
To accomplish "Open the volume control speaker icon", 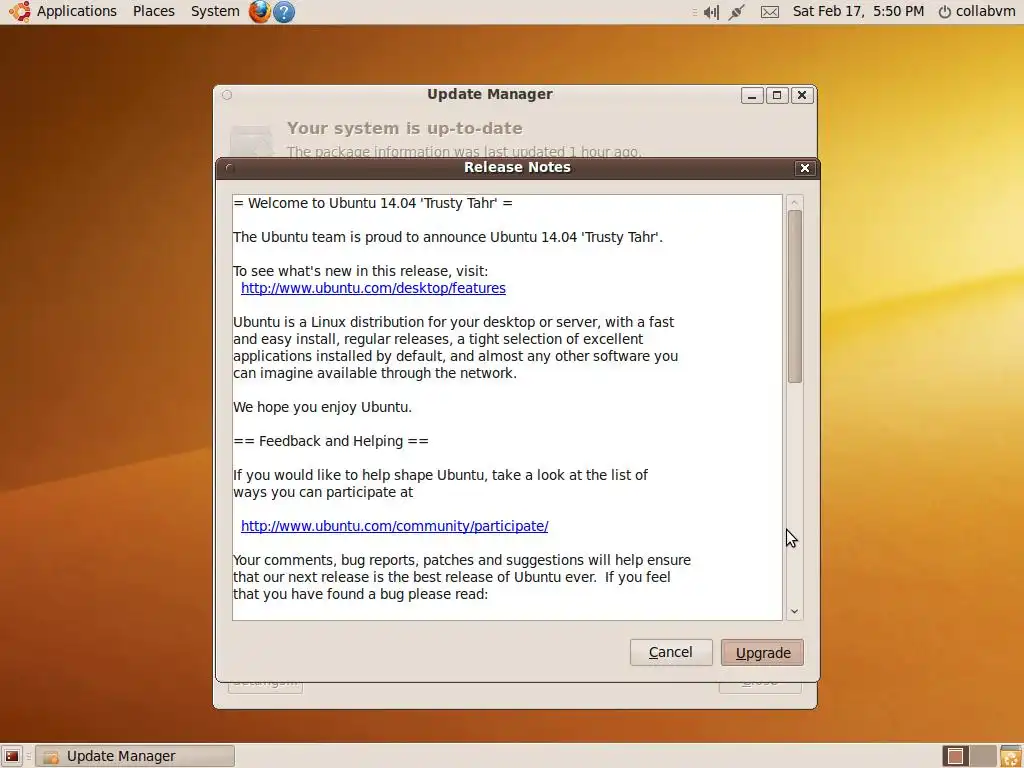I will click(x=711, y=12).
